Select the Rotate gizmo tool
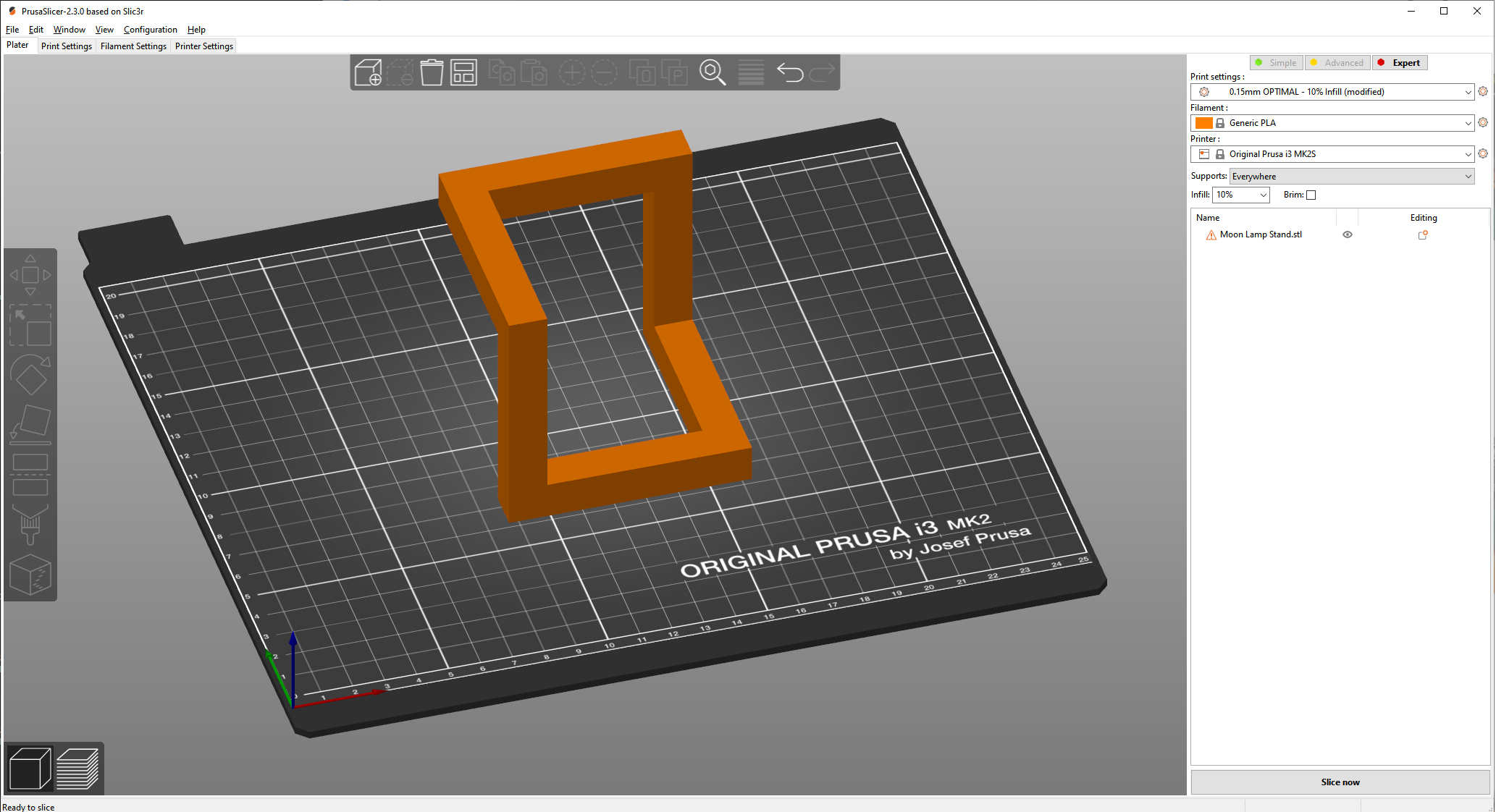This screenshot has height=812, width=1496. pos(30,375)
